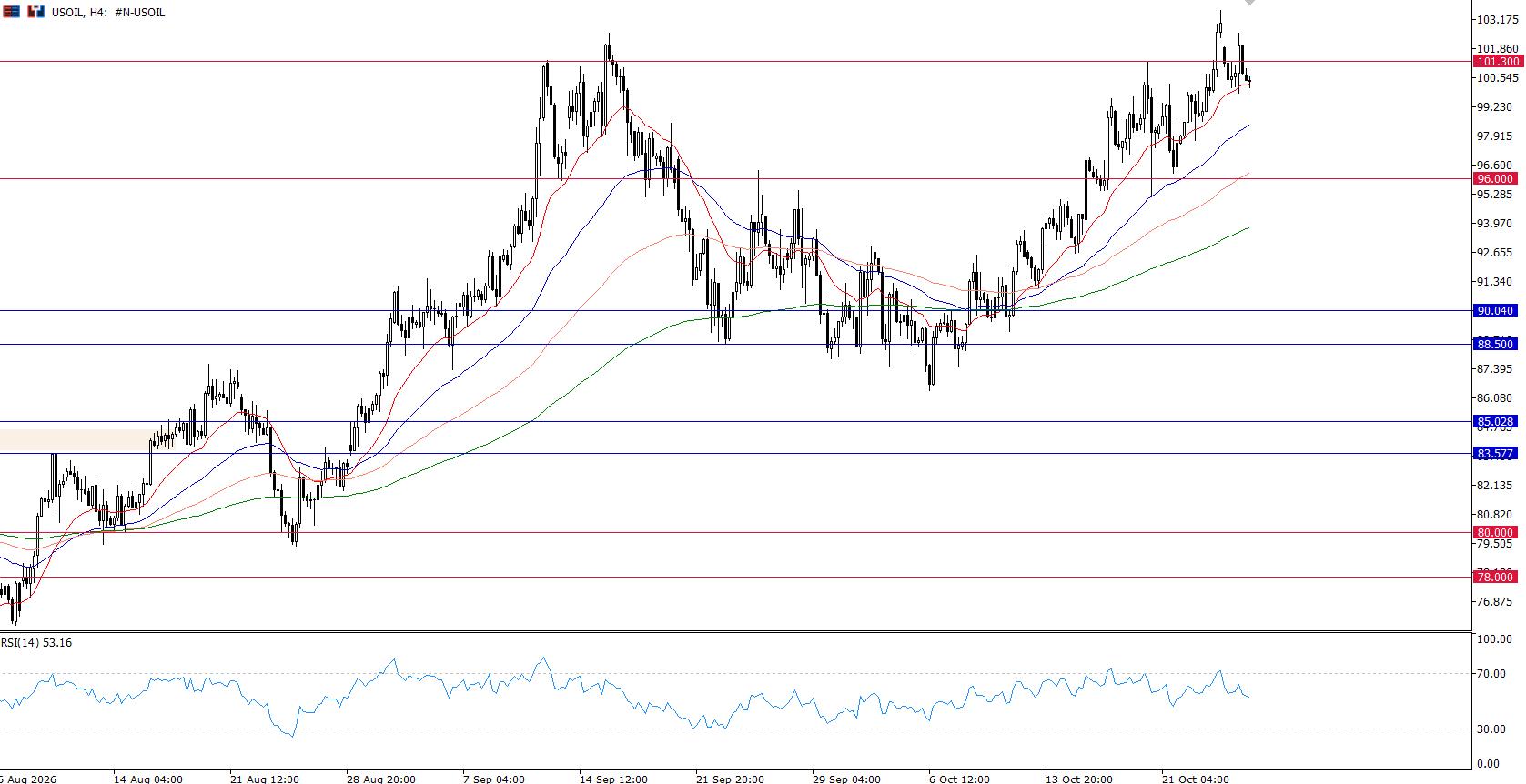Select the 83.577 horizontal line label
This screenshot has height=784, width=1526.
[x=1497, y=454]
